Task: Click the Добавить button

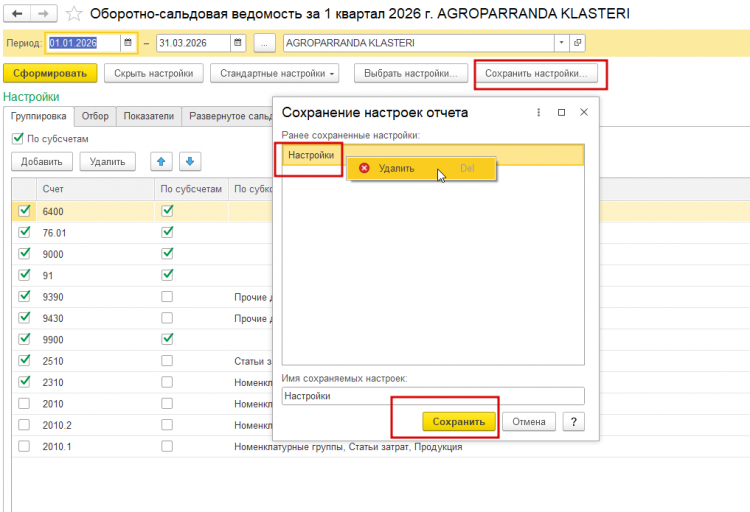Action: tap(42, 162)
